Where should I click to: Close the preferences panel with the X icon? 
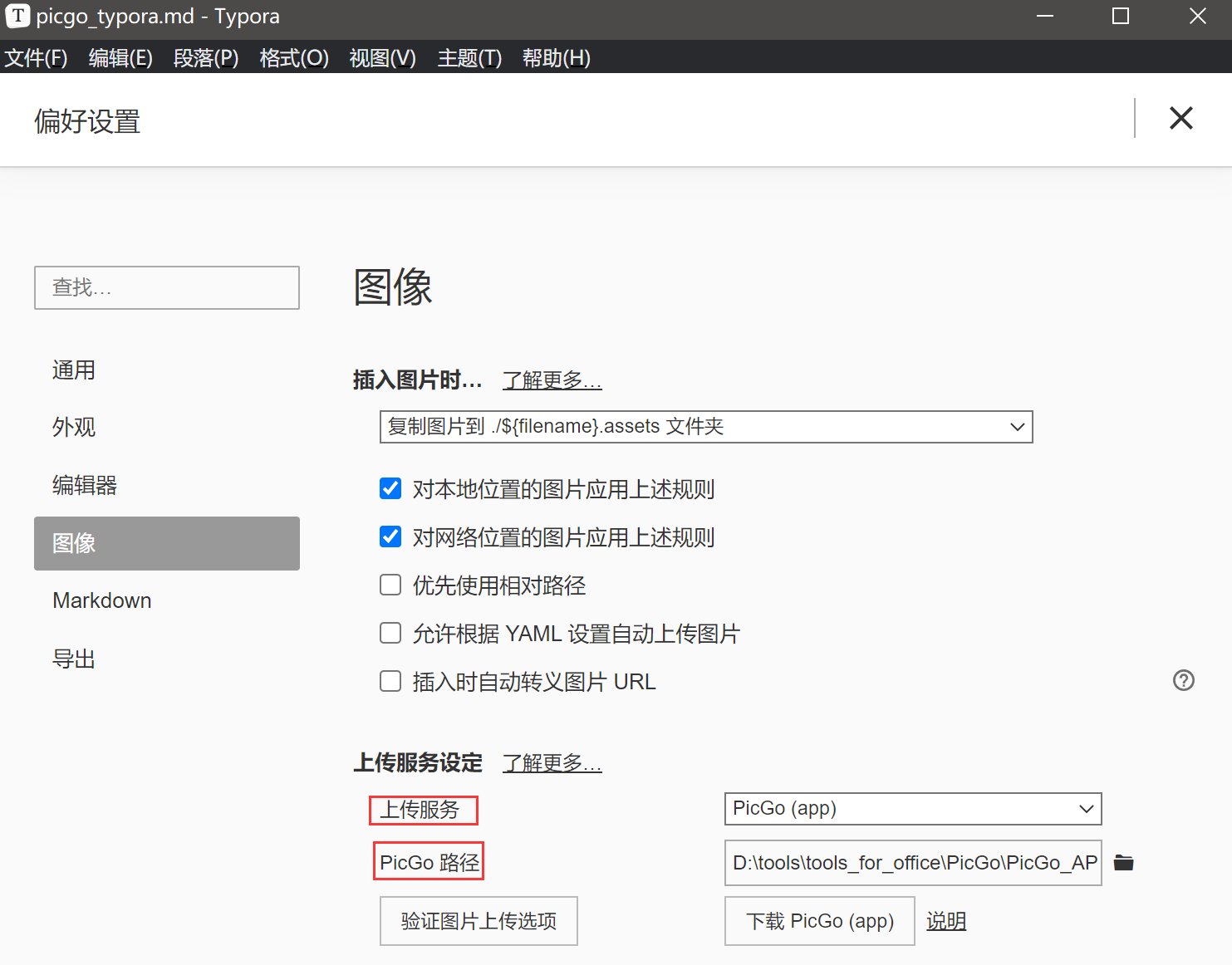pyautogui.click(x=1180, y=118)
